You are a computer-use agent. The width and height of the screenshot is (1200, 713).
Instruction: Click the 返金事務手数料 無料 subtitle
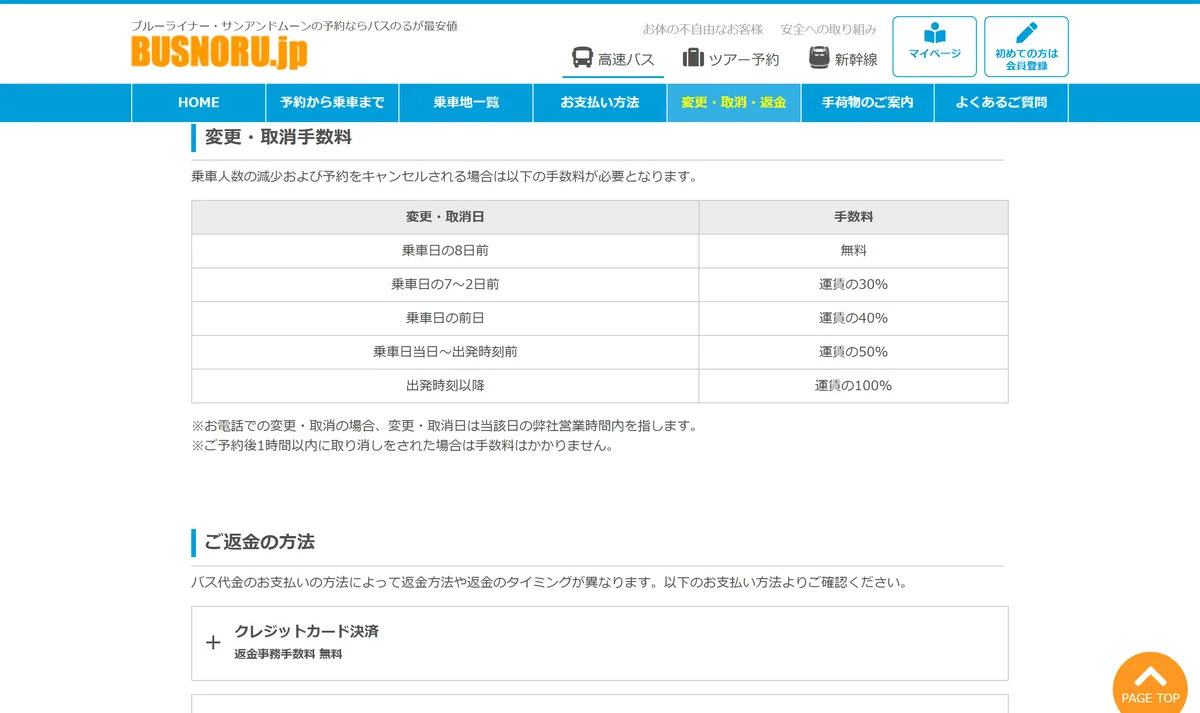tap(288, 654)
